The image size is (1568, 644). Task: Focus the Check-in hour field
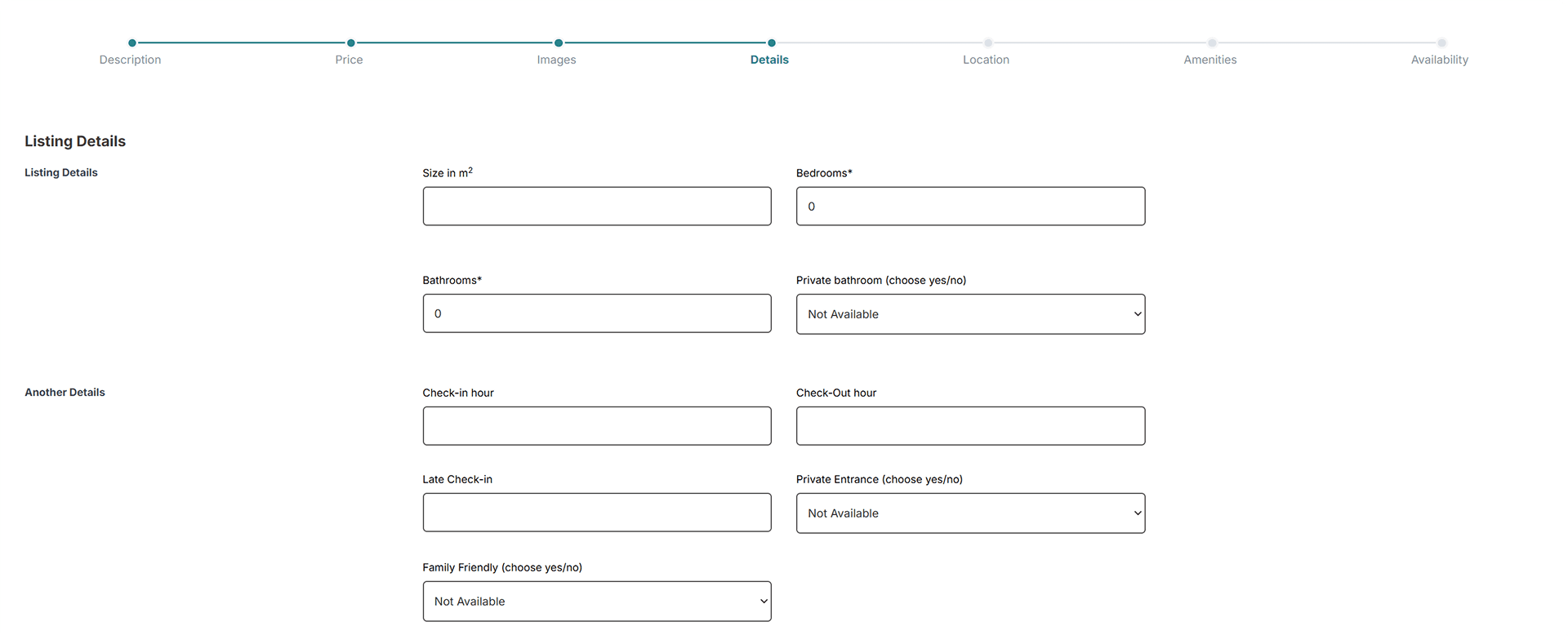pos(596,426)
